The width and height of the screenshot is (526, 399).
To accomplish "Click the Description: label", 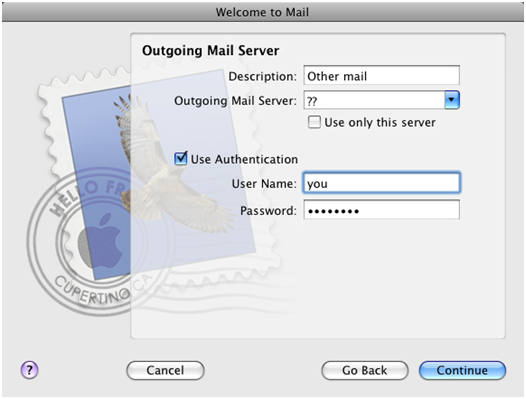I will 263,76.
